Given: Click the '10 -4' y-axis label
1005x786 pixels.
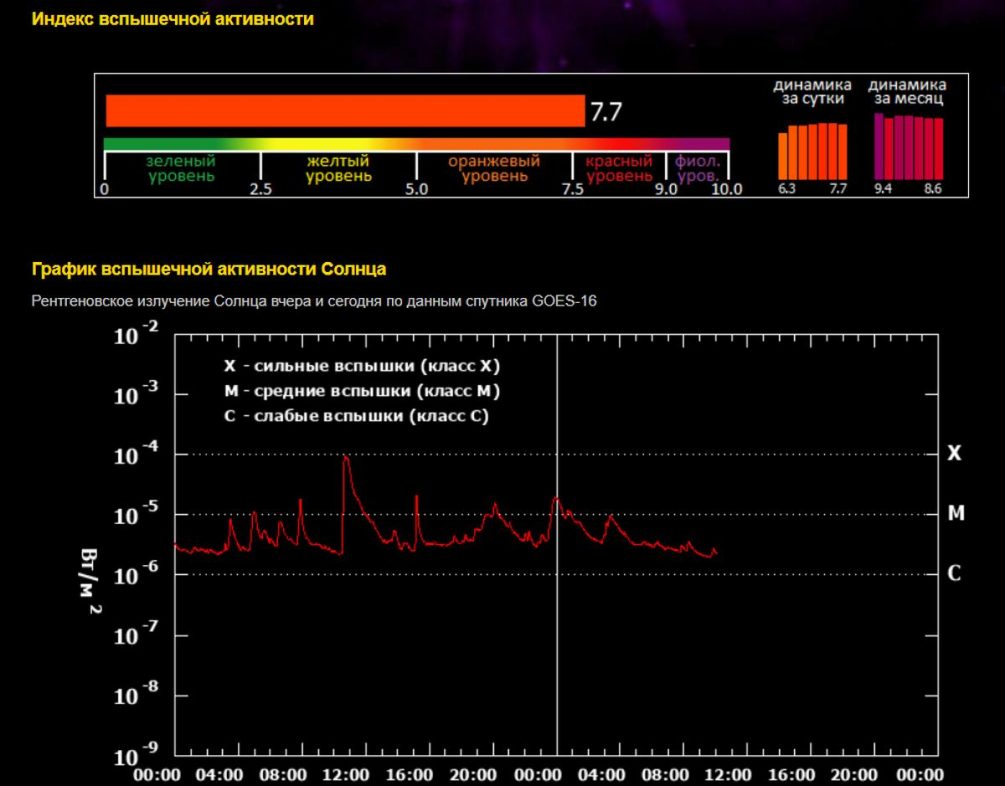Looking at the screenshot, I should pyautogui.click(x=135, y=454).
